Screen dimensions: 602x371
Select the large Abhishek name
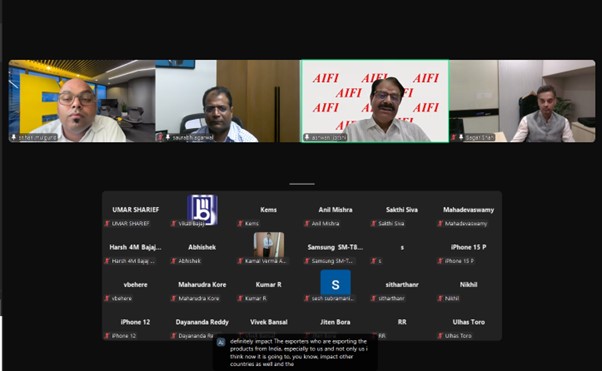pos(202,247)
